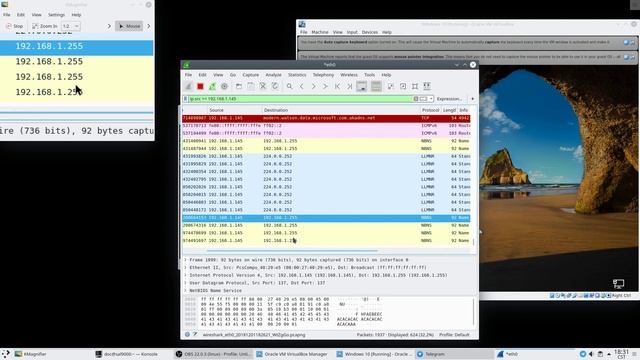This screenshot has height=360, width=640.
Task: Open Find Packet magnifier icon
Action: pyautogui.click(x=289, y=86)
